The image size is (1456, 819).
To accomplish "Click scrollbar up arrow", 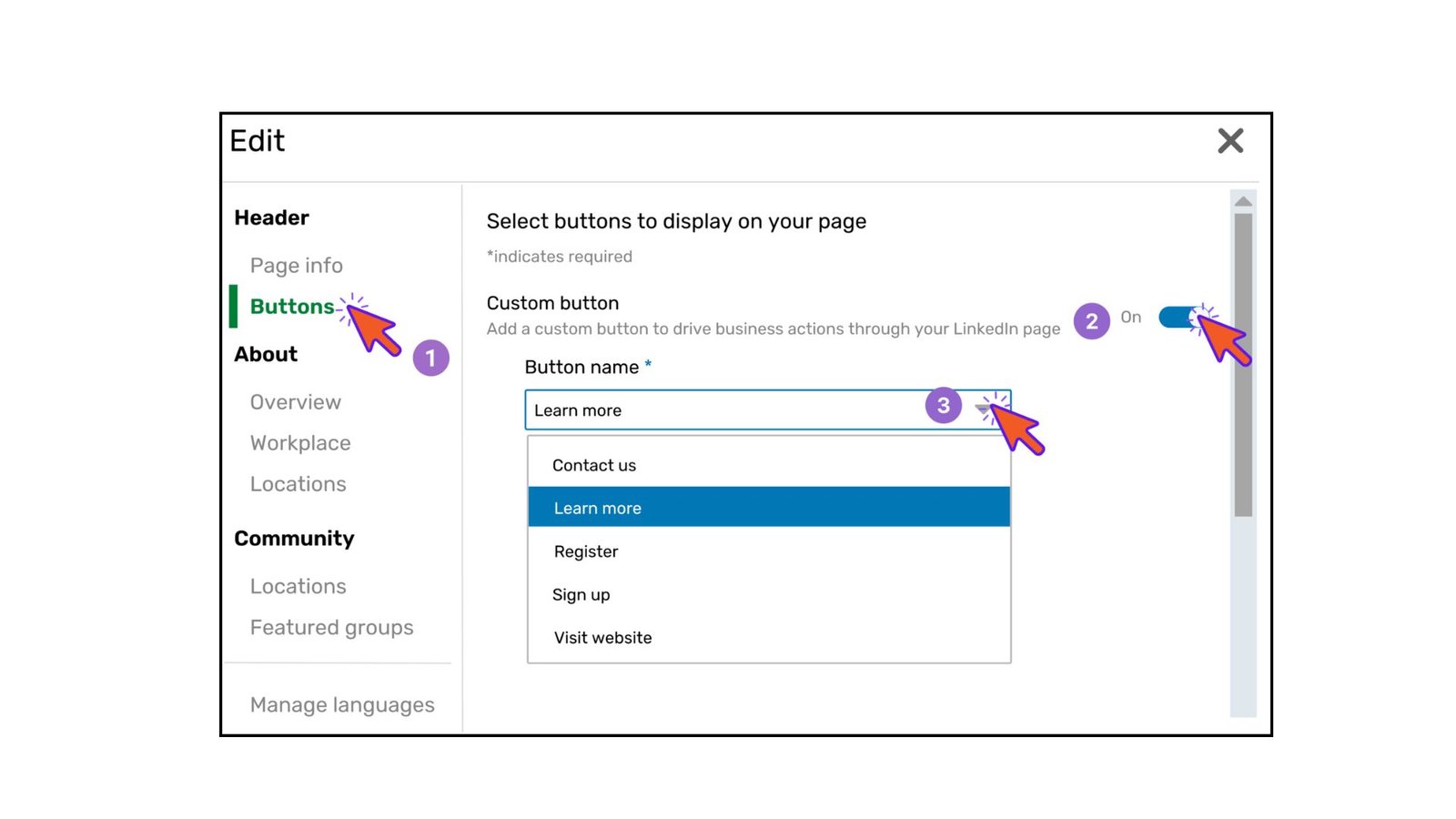I will point(1243,201).
